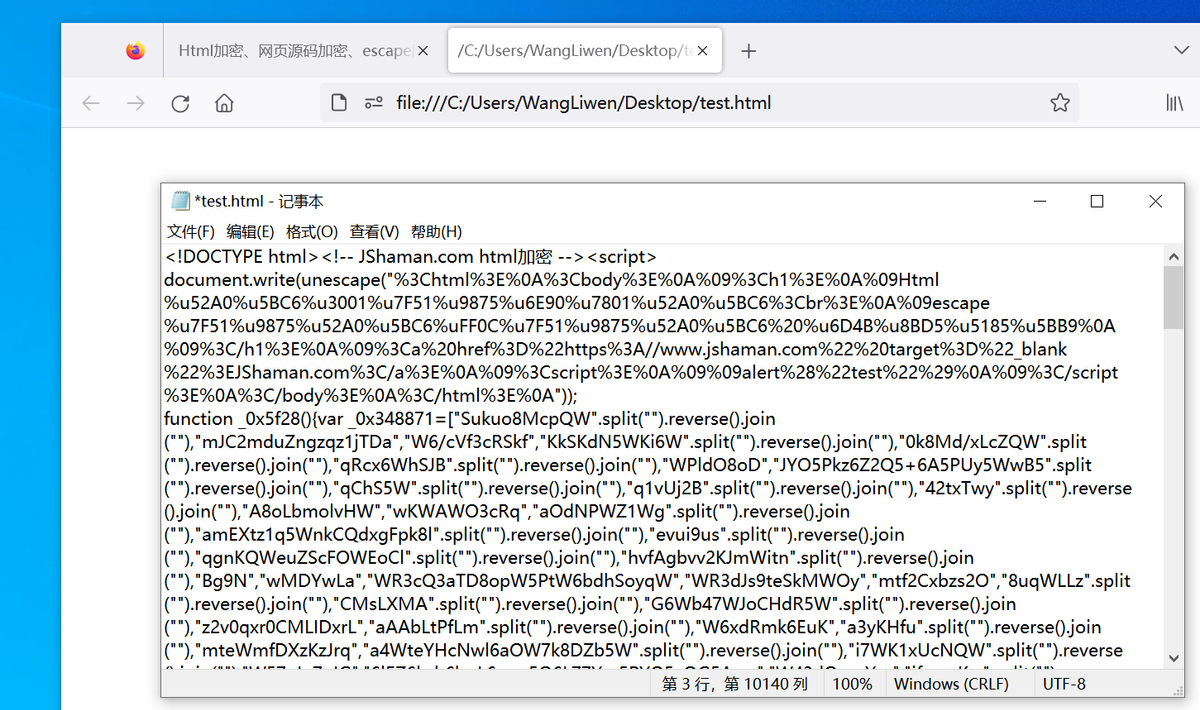
Task: Click the page info icon in address bar
Action: [338, 102]
